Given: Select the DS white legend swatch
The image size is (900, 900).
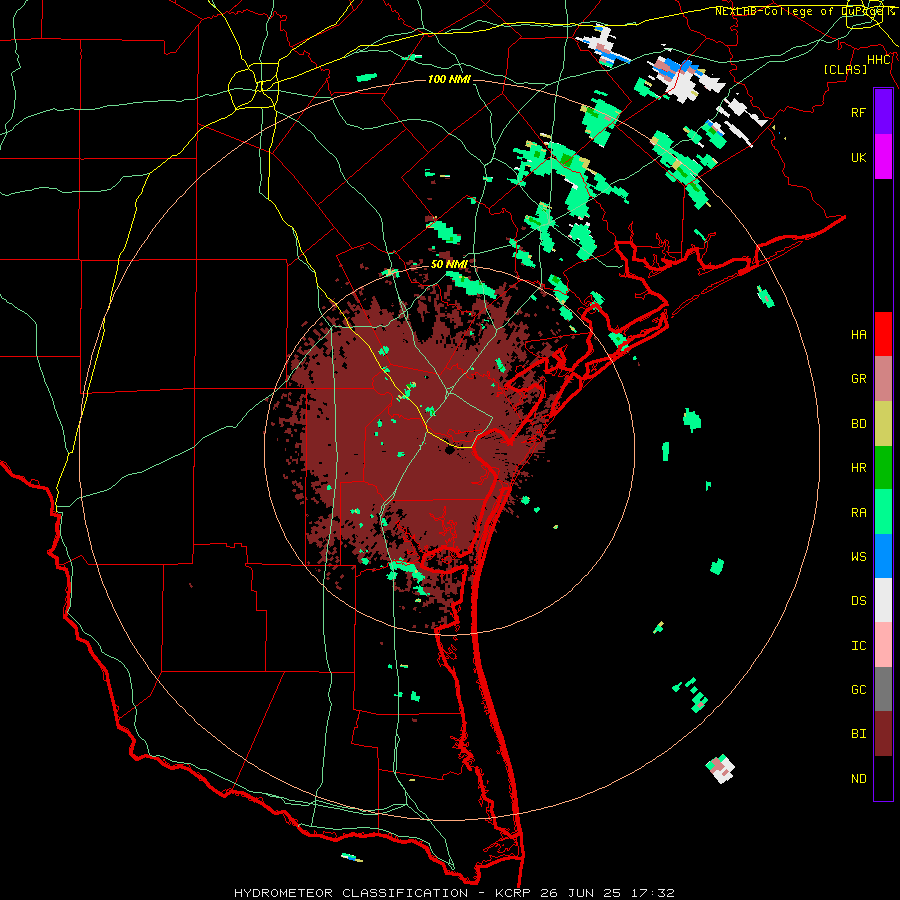Looking at the screenshot, I should [x=883, y=600].
